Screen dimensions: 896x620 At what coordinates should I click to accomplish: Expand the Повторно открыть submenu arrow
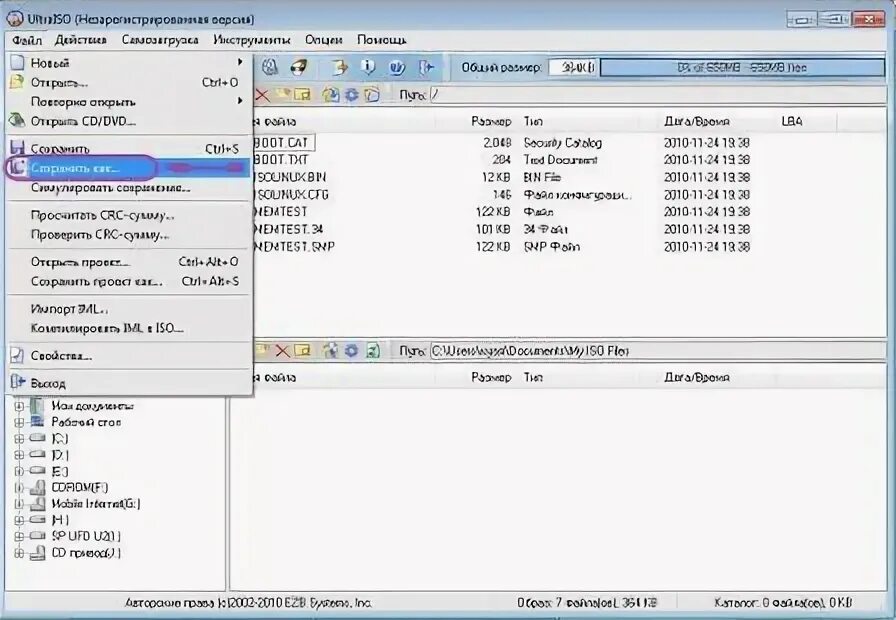(x=240, y=101)
